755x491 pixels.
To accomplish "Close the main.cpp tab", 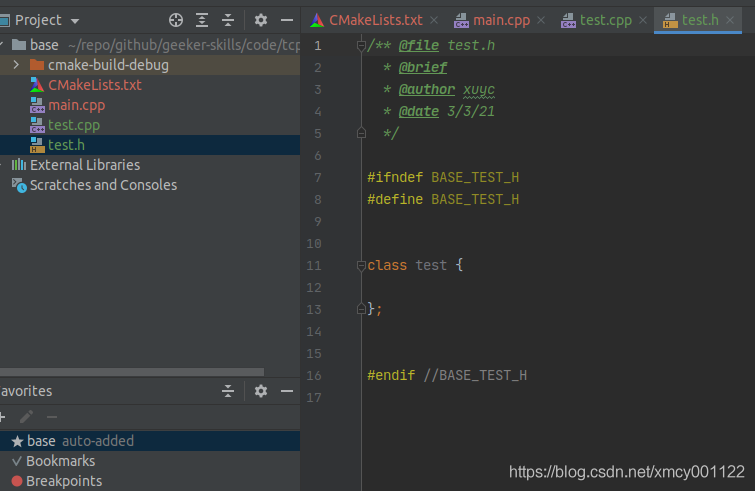I will pyautogui.click(x=541, y=20).
